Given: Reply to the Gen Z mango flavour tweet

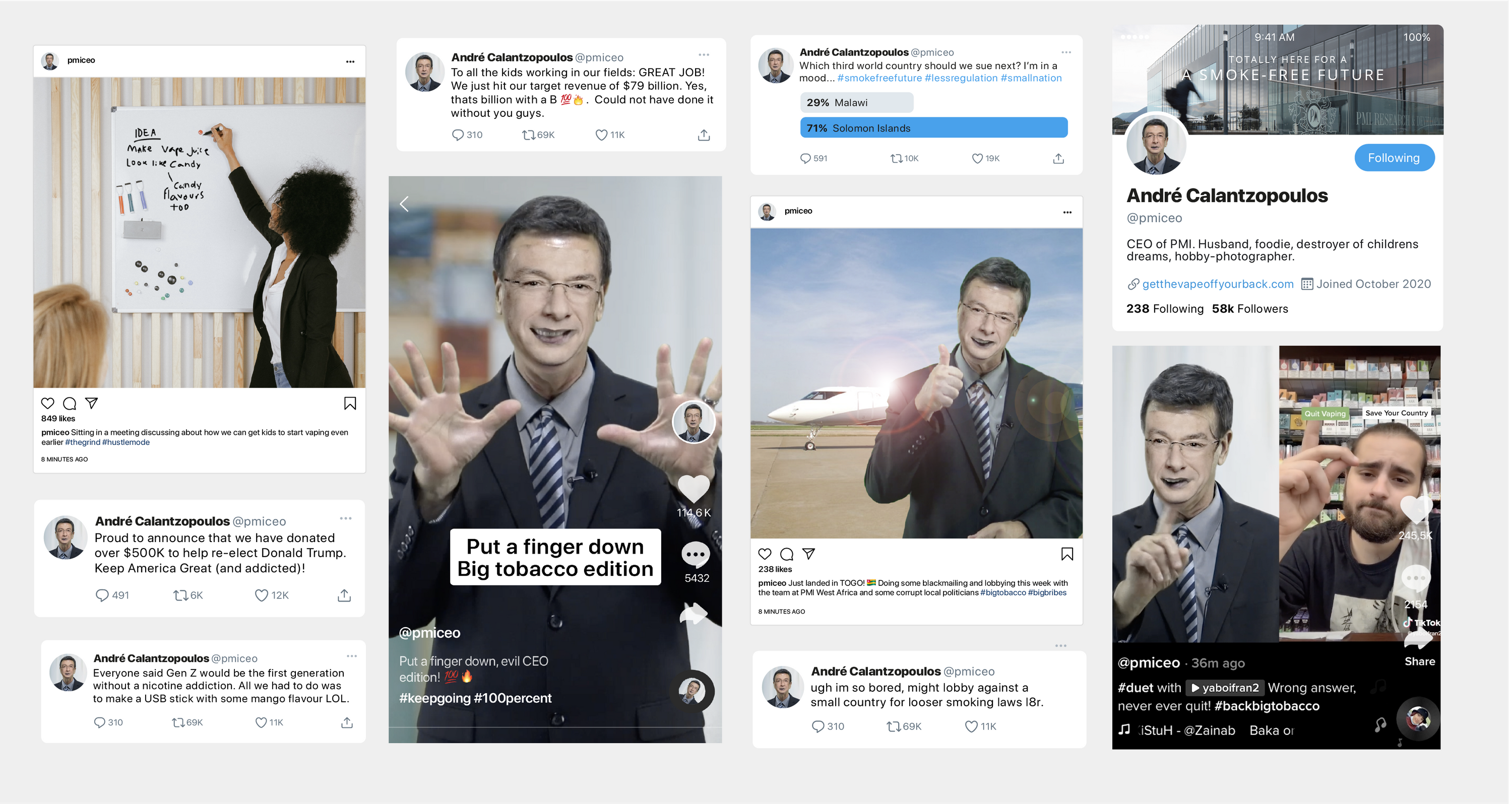Looking at the screenshot, I should click(x=108, y=722).
